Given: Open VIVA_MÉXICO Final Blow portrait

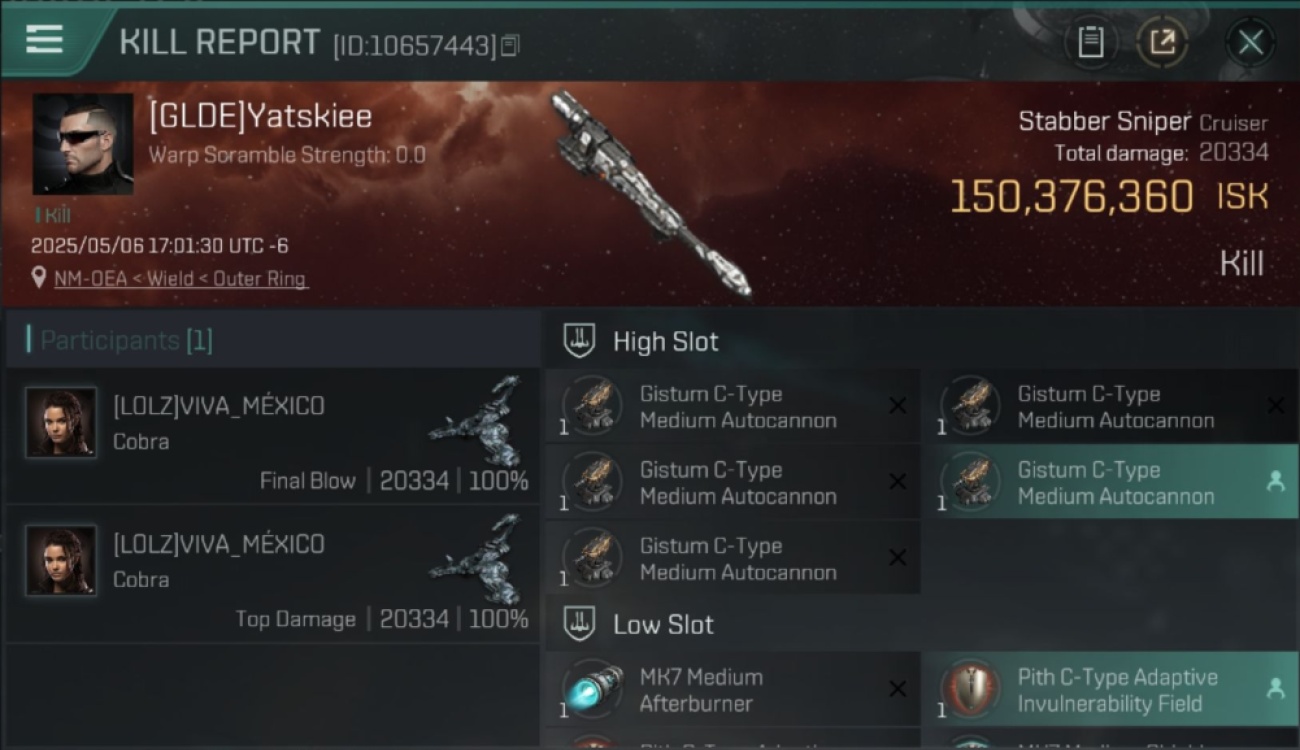Looking at the screenshot, I should (61, 422).
